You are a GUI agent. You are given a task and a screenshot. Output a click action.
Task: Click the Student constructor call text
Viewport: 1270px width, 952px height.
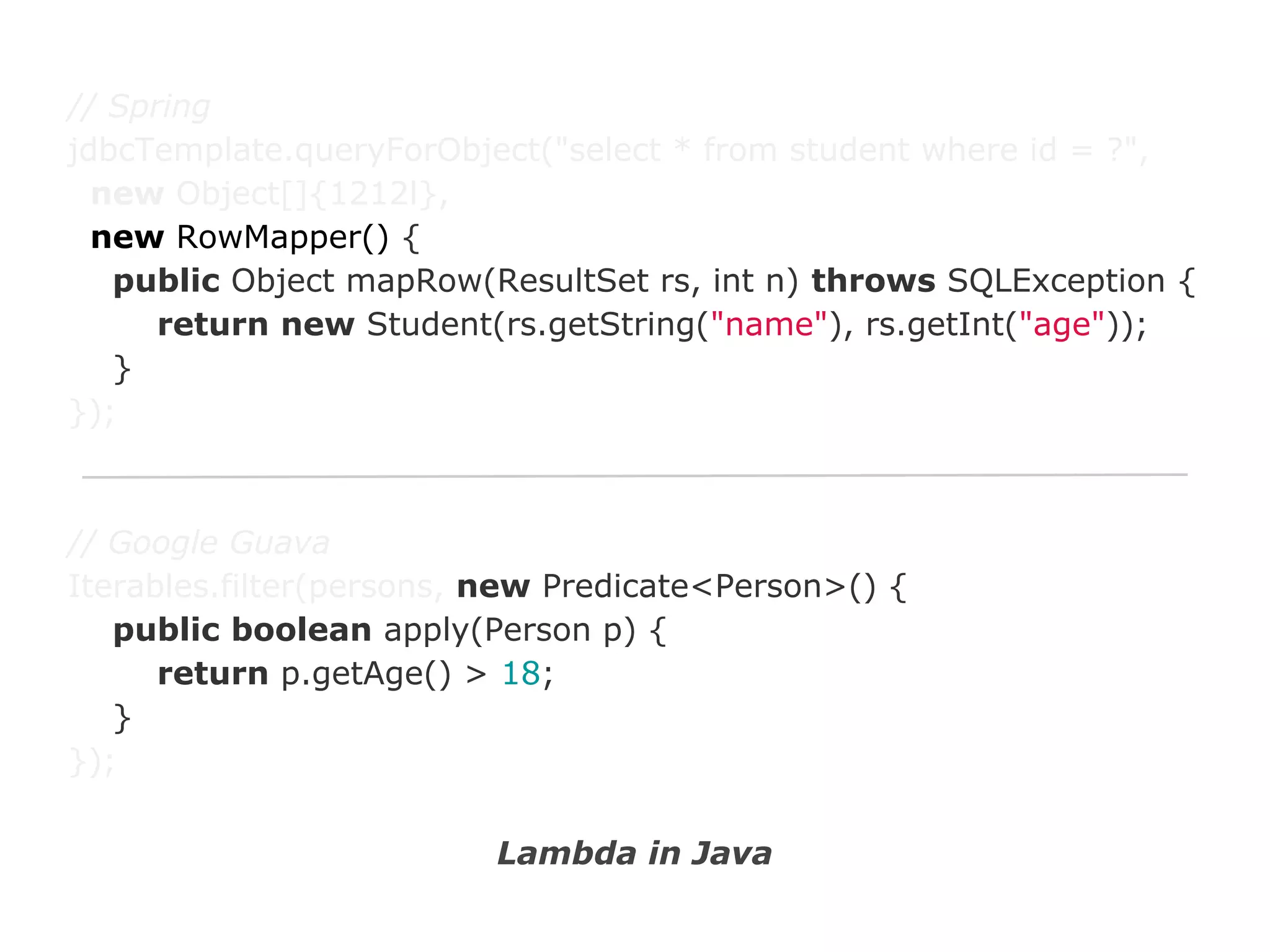[428, 325]
